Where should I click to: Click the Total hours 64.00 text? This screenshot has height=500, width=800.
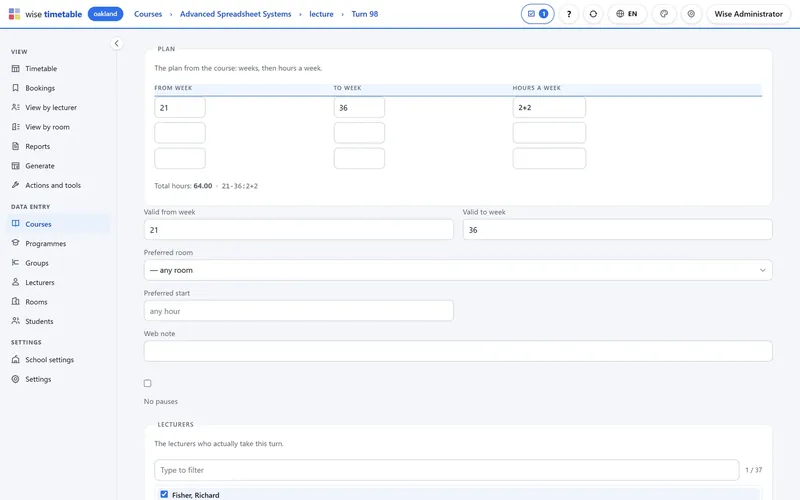point(183,186)
